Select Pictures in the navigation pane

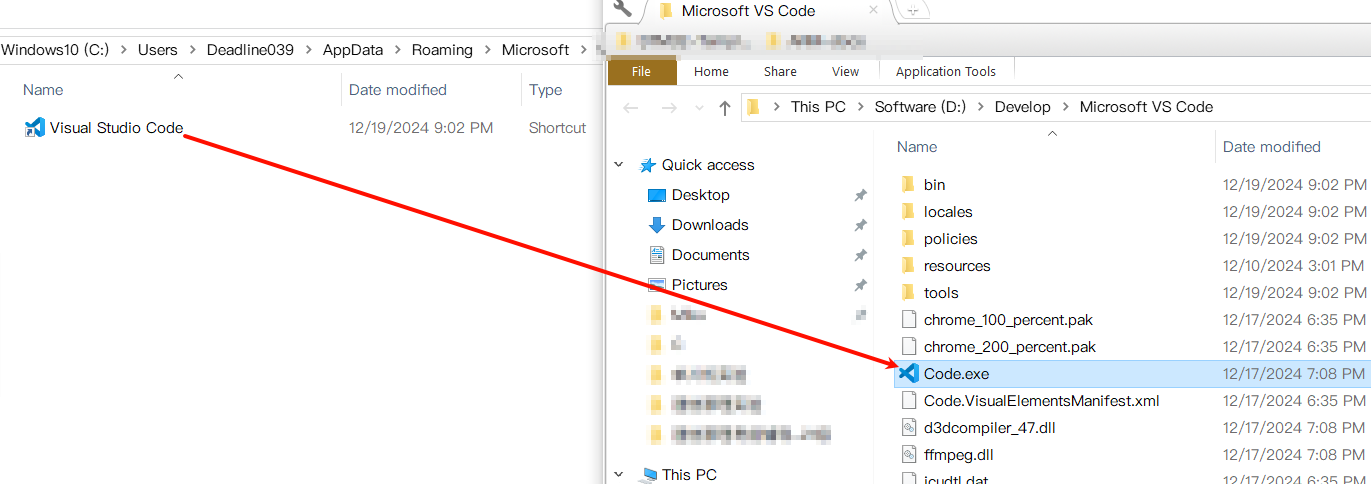click(699, 285)
